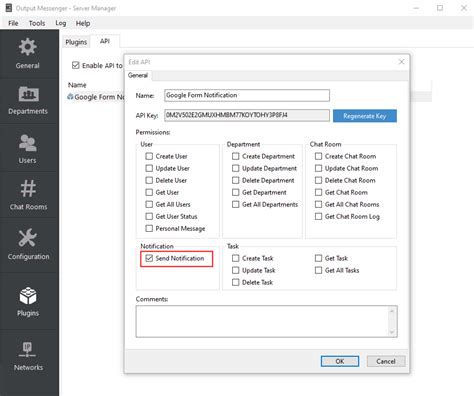Enable Delete Department permission
This screenshot has width=474, height=396.
pyautogui.click(x=236, y=180)
